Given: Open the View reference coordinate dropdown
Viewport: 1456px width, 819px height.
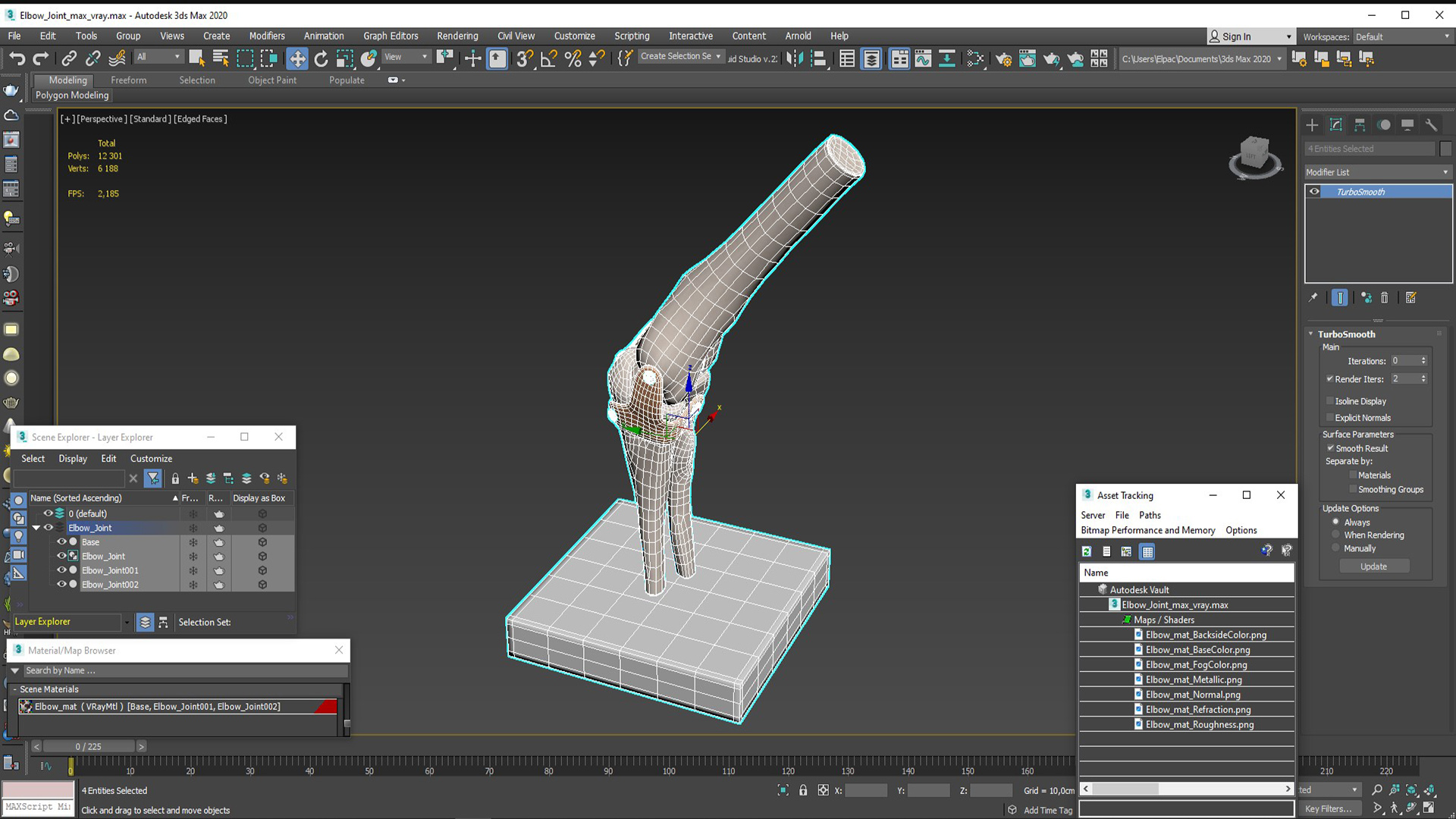Looking at the screenshot, I should [405, 57].
